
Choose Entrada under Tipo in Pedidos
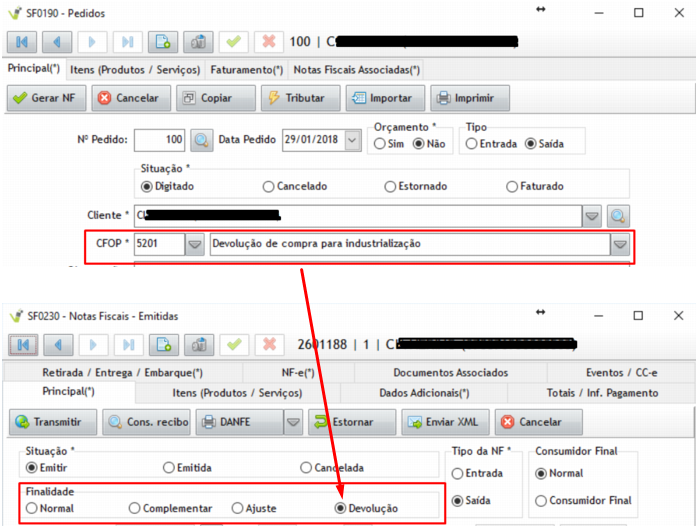471,144
